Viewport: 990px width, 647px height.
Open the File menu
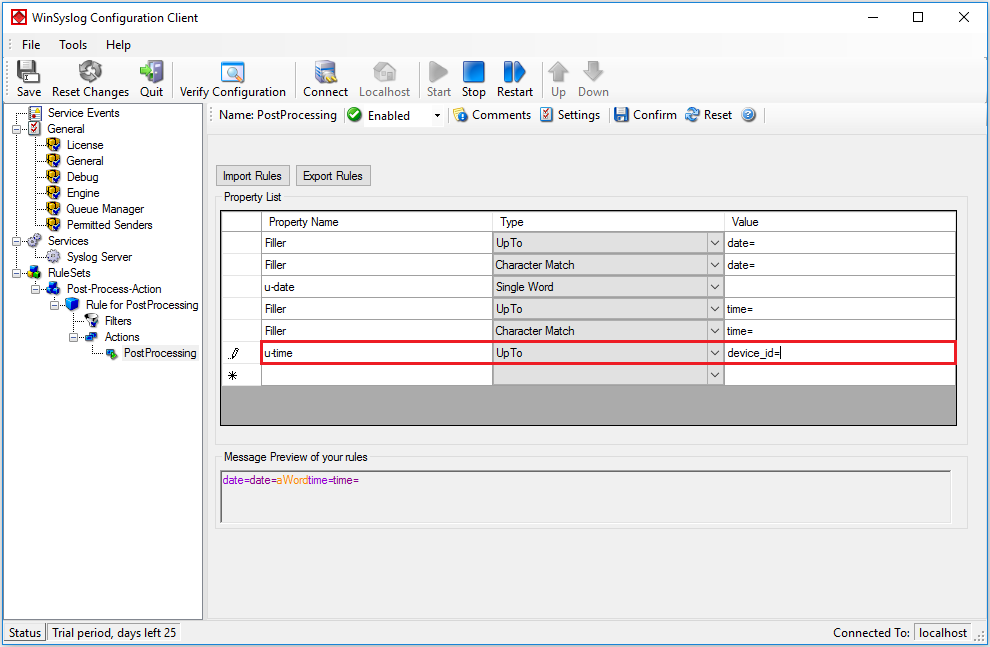[31, 45]
